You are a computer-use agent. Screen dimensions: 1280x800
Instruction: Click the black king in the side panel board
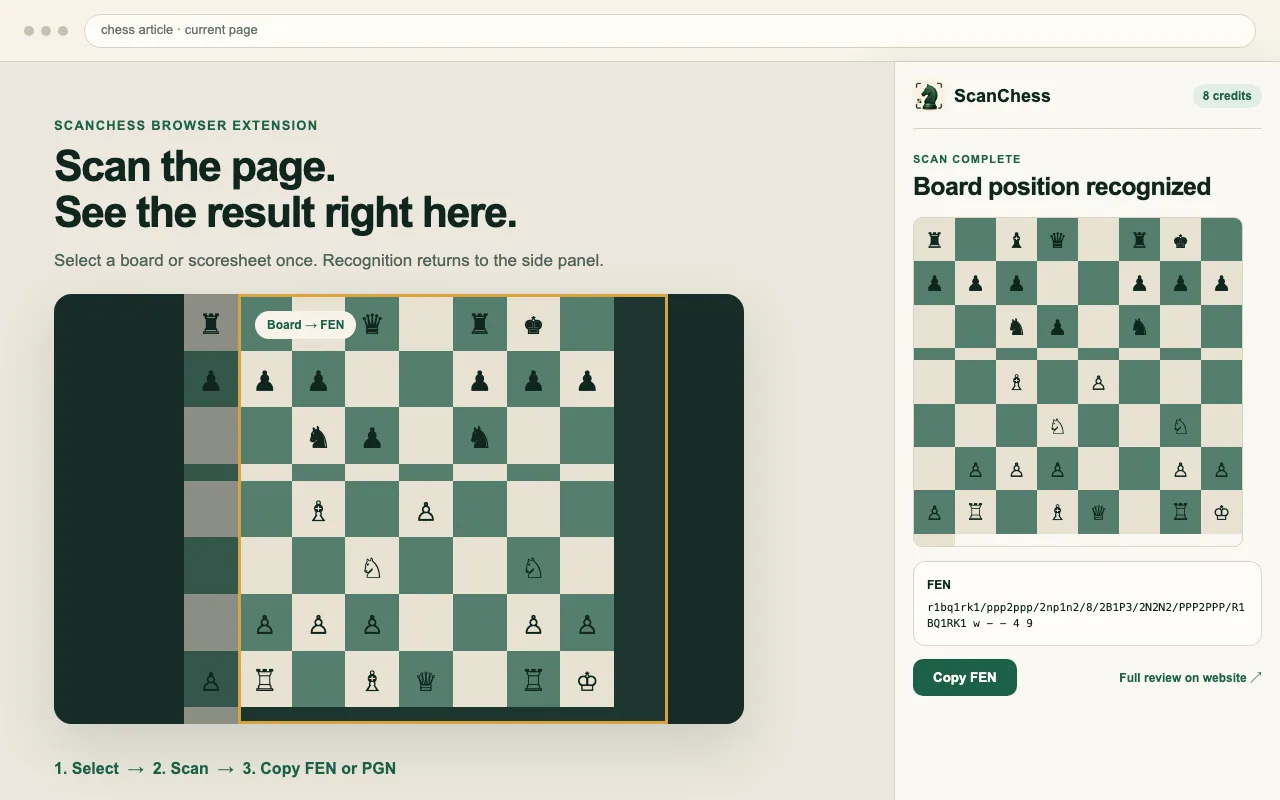(x=1180, y=240)
